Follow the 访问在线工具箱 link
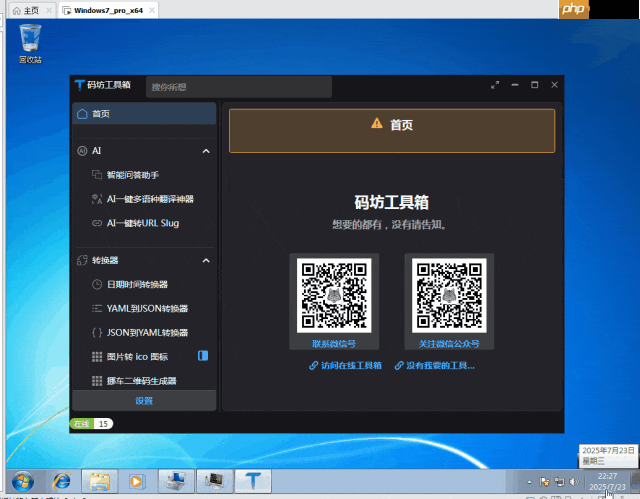The image size is (640, 499). coord(345,366)
